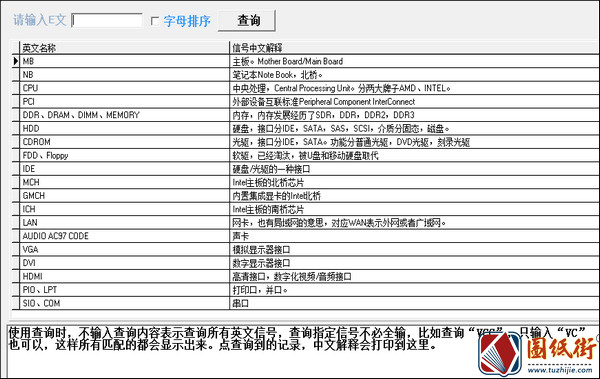Select the FDD、Floppy cell
This screenshot has height=379, width=600.
124,155
